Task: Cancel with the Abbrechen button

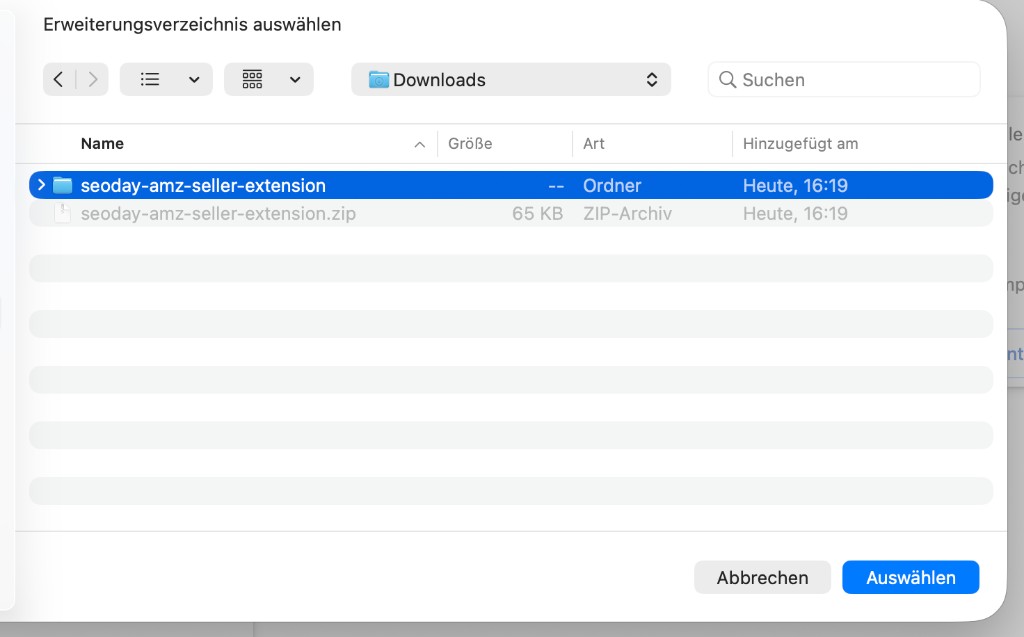Action: click(x=762, y=578)
